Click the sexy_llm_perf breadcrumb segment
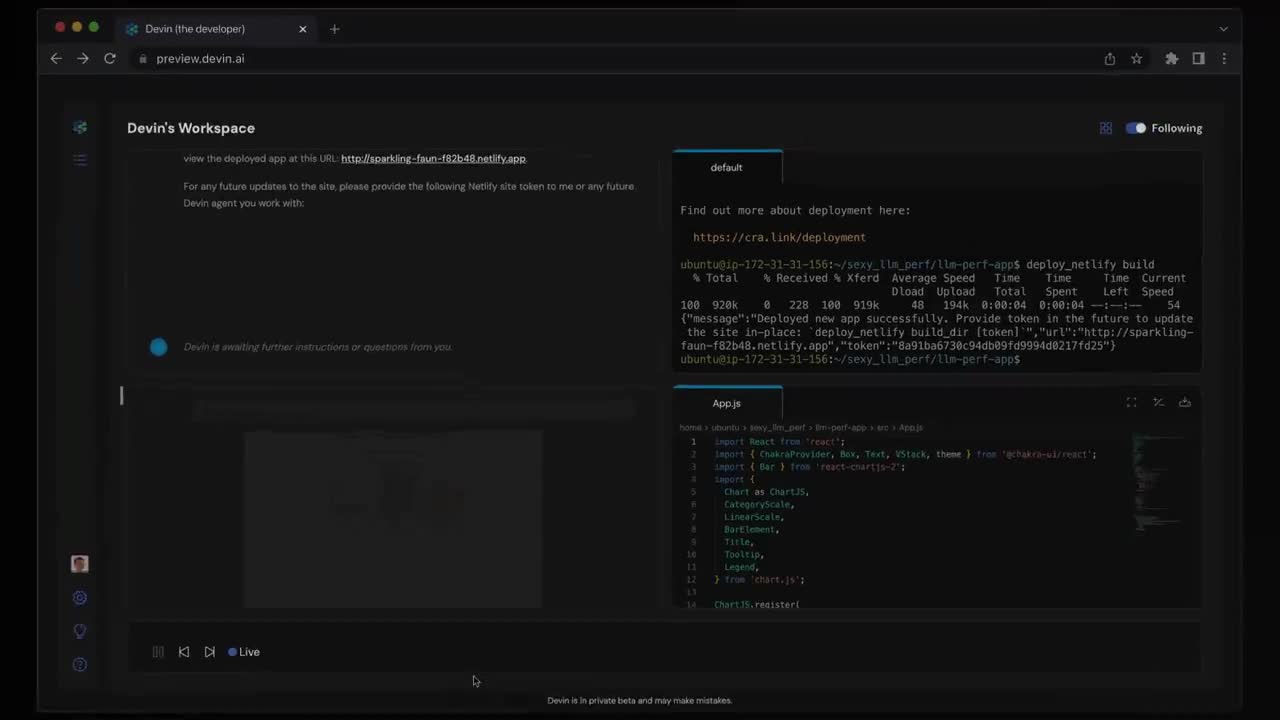The image size is (1280, 720). click(777, 427)
